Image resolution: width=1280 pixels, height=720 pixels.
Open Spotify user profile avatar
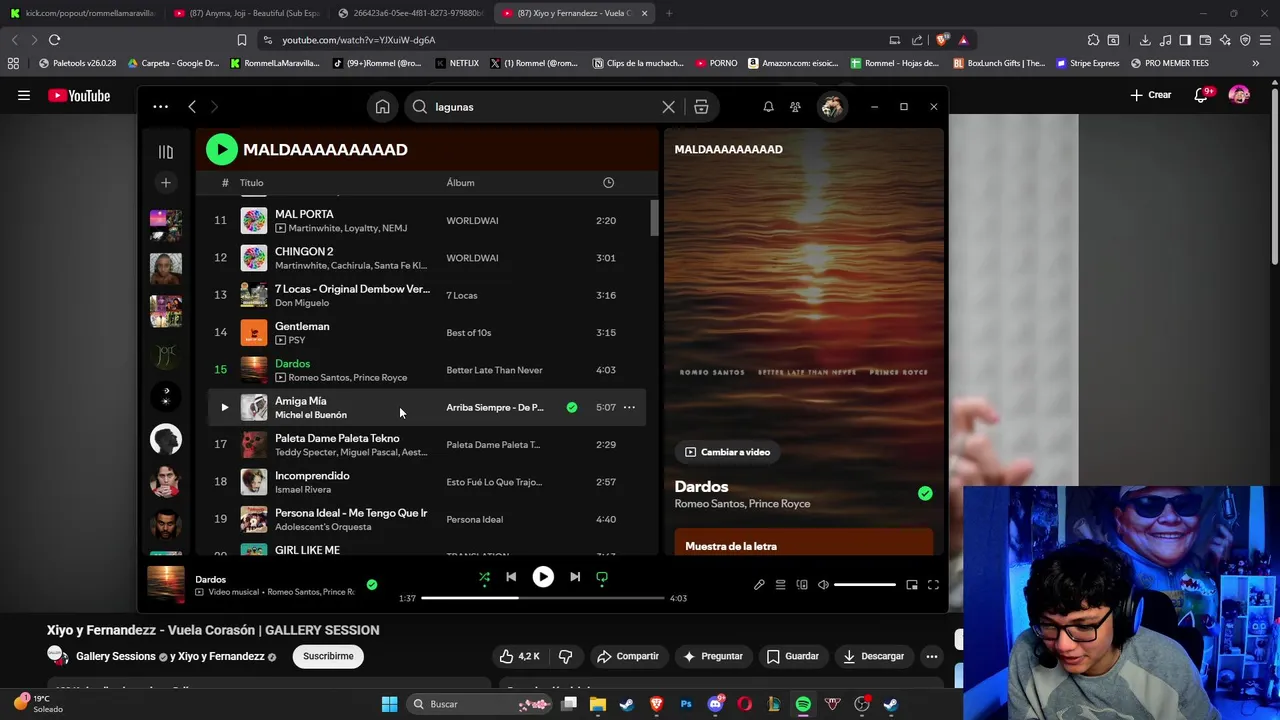point(831,107)
